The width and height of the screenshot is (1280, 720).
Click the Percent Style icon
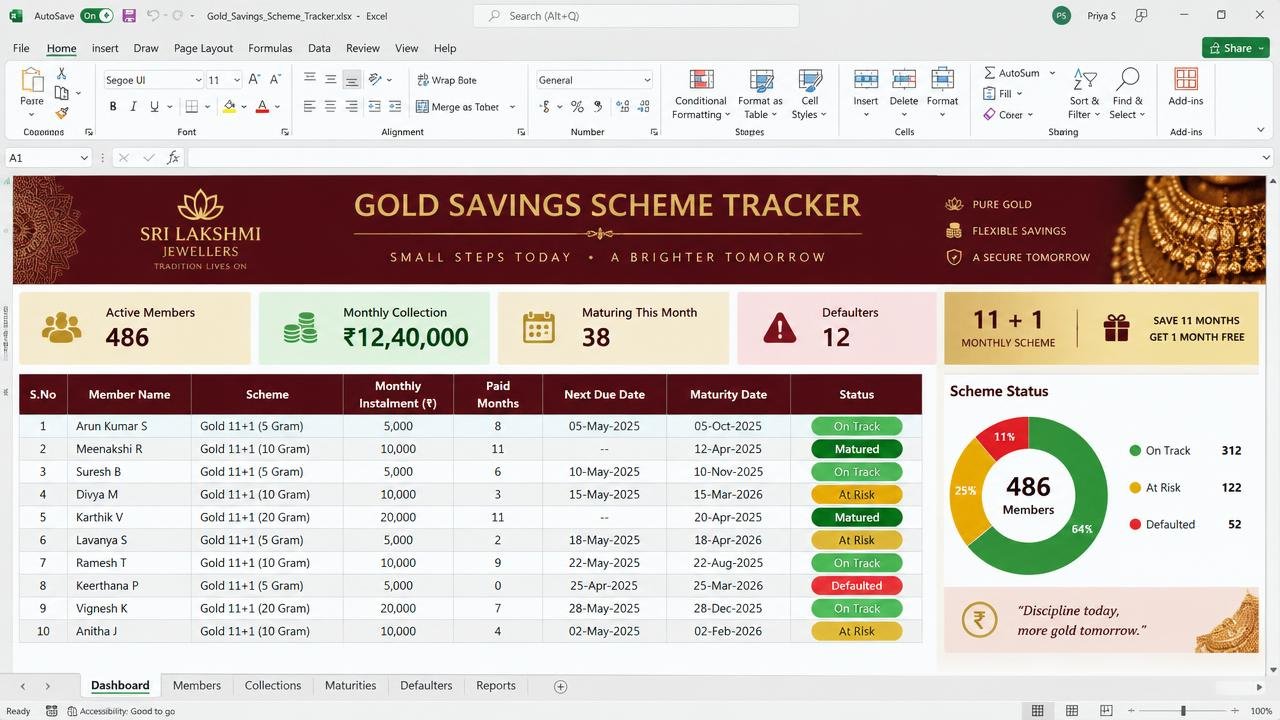point(577,106)
